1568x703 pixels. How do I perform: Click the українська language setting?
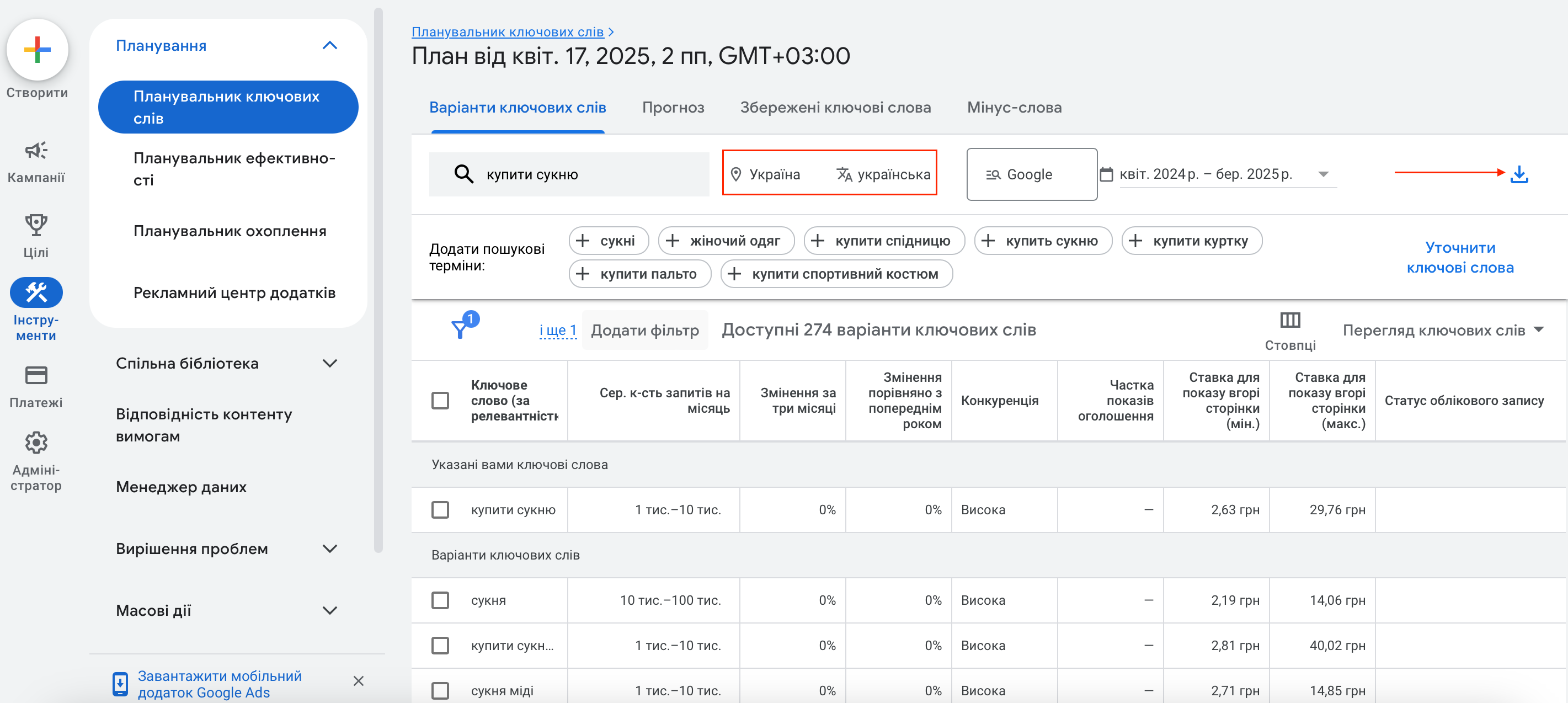pyautogui.click(x=883, y=174)
